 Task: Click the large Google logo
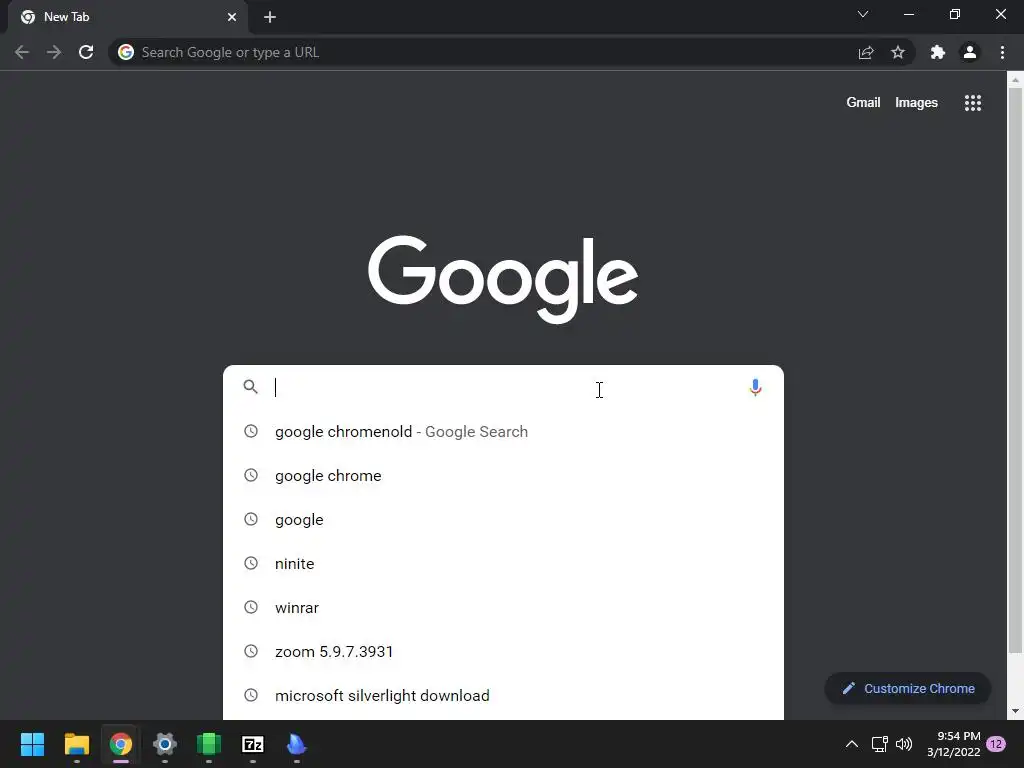[503, 279]
